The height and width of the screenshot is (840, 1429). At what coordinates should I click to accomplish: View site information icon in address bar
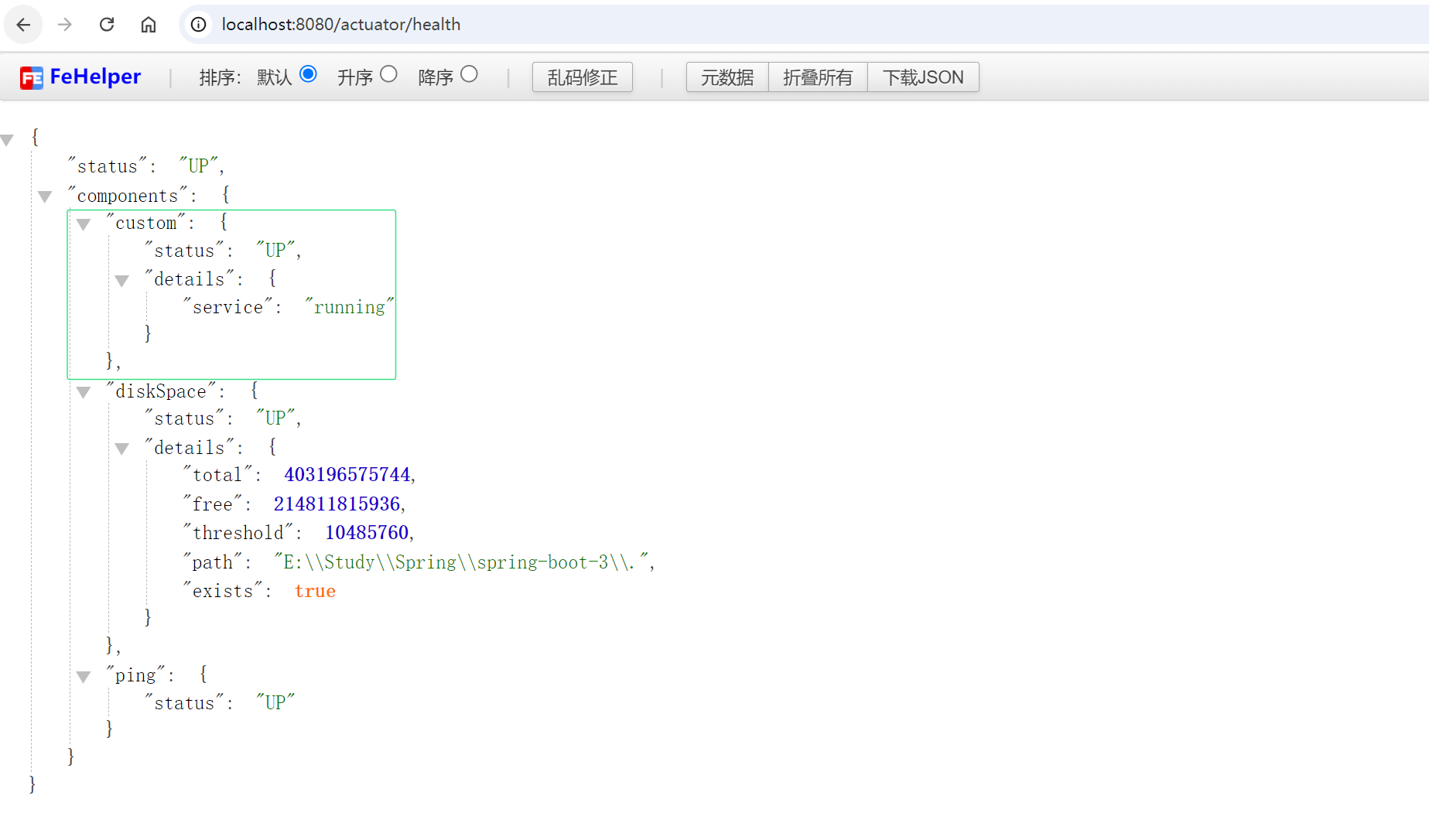pos(199,25)
